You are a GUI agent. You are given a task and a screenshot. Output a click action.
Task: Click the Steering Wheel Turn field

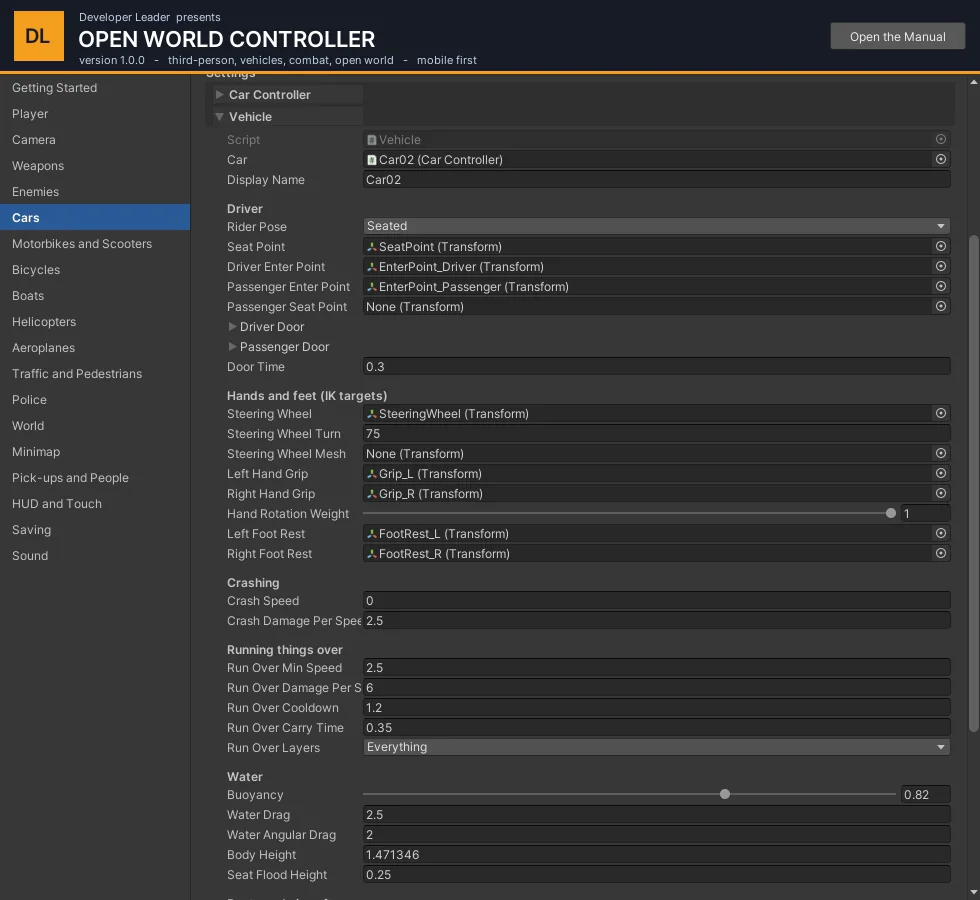point(656,434)
